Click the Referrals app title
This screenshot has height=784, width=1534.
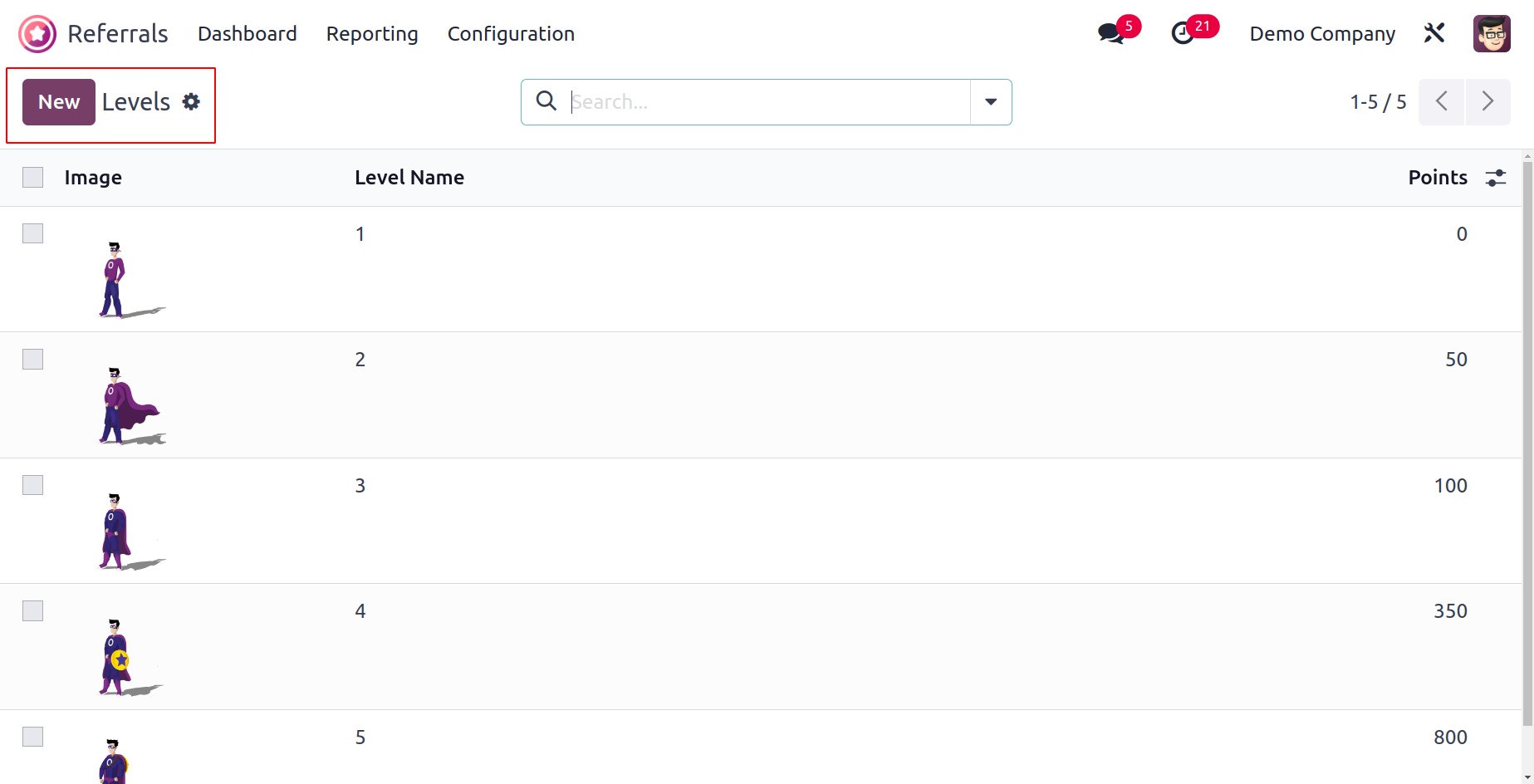(118, 34)
